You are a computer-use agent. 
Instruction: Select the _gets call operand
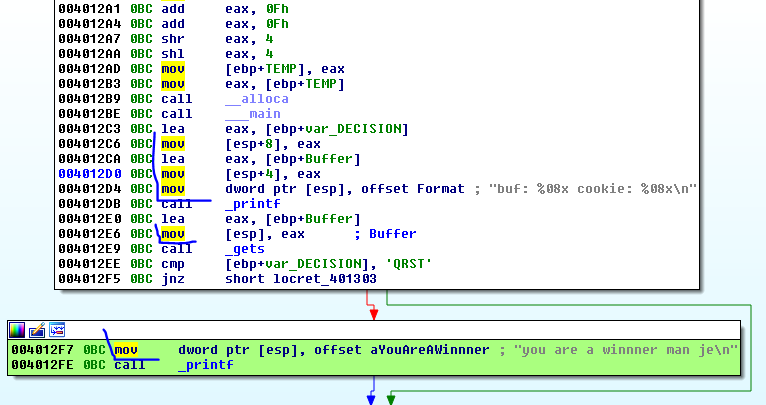tap(245, 249)
